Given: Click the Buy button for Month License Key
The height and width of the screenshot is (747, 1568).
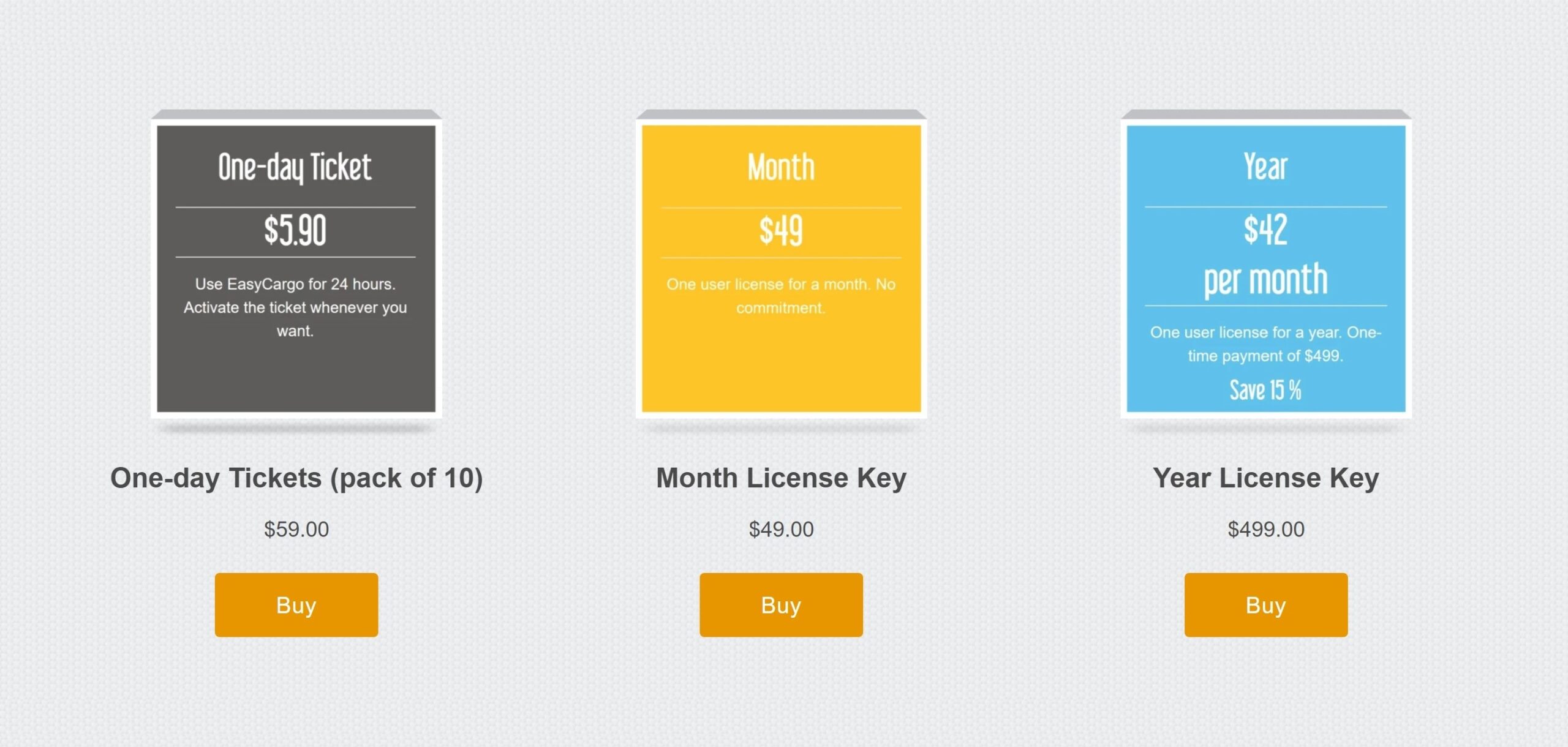Looking at the screenshot, I should [780, 605].
